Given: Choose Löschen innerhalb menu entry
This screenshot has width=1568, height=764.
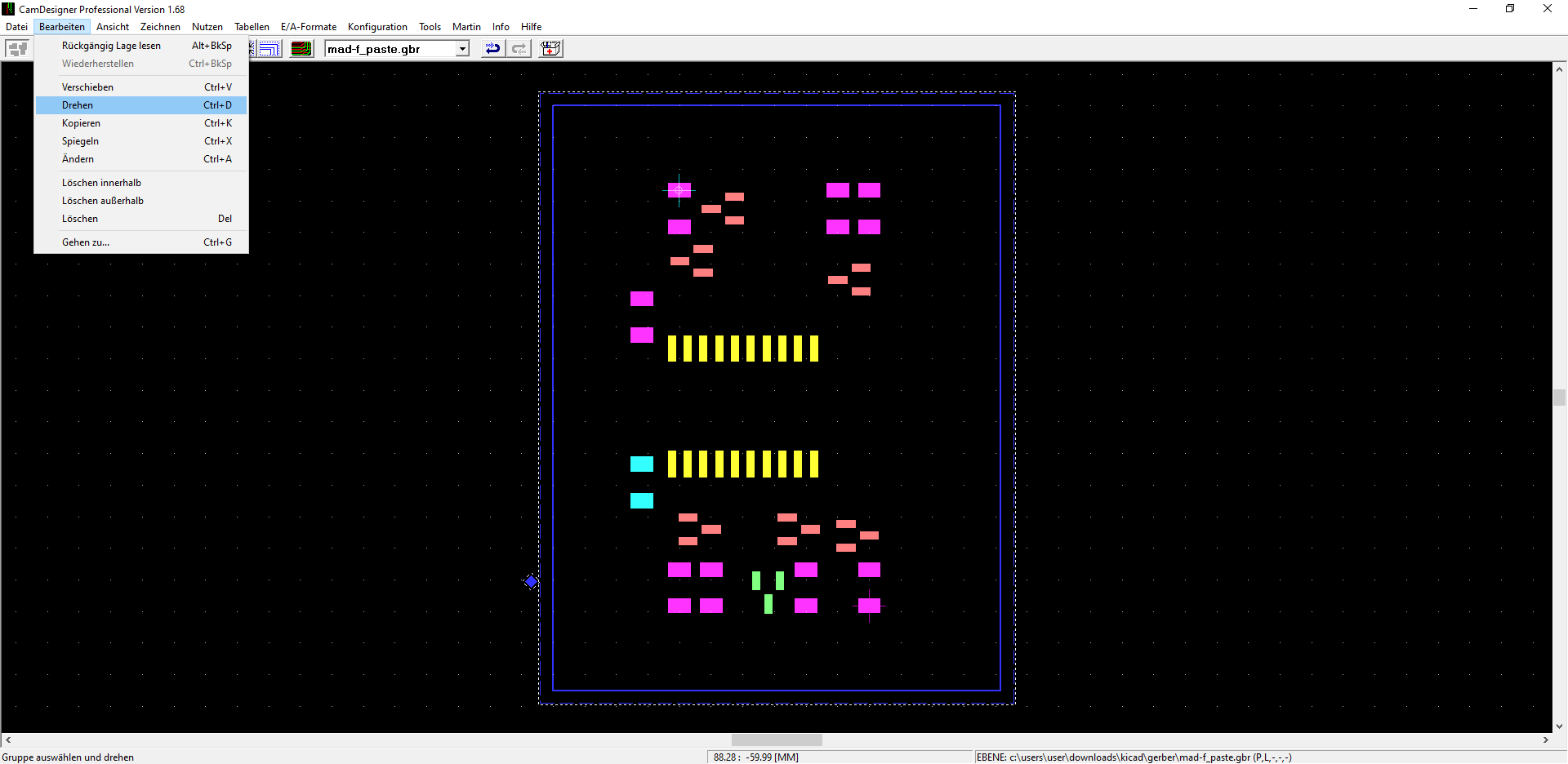Looking at the screenshot, I should point(101,183).
